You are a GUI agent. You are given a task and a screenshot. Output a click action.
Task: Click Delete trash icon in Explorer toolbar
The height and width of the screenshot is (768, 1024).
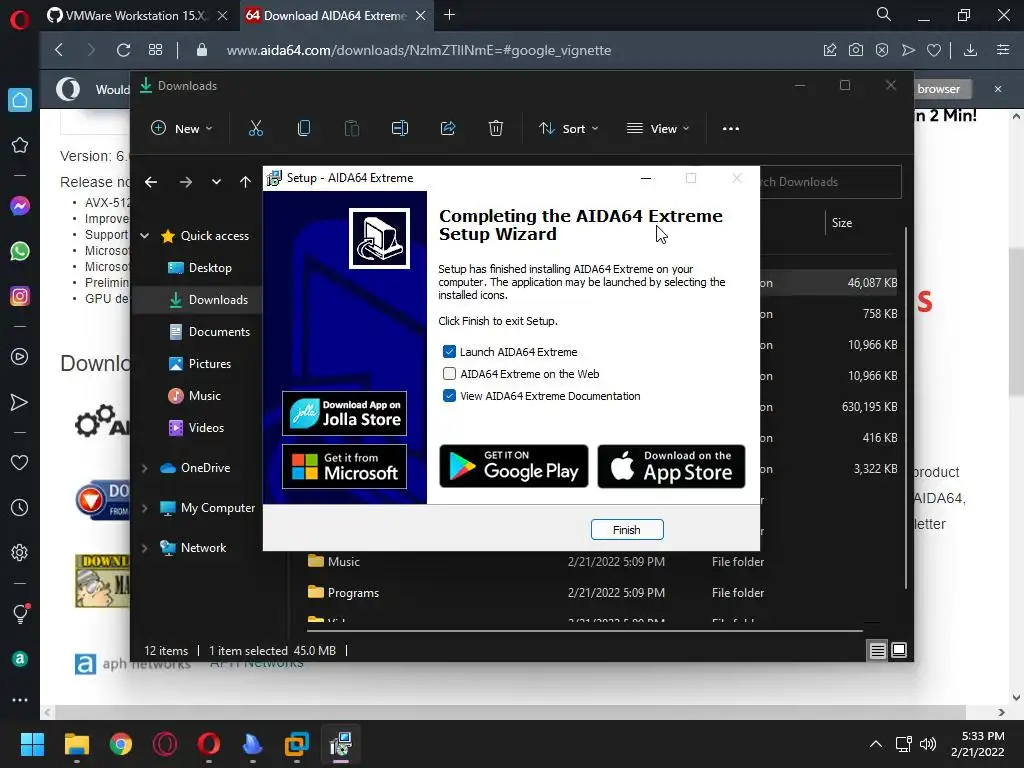pos(496,129)
